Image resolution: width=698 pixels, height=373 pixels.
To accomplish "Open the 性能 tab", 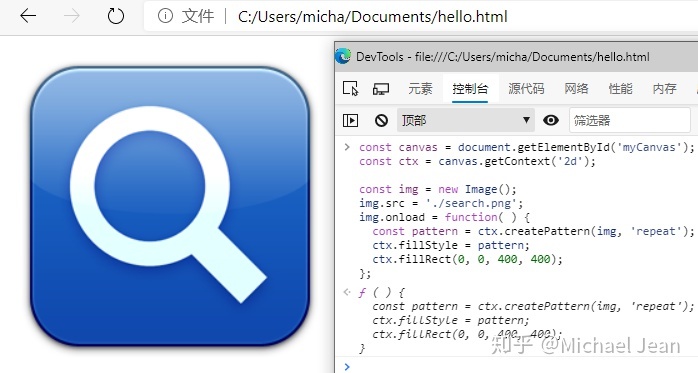I will (621, 89).
